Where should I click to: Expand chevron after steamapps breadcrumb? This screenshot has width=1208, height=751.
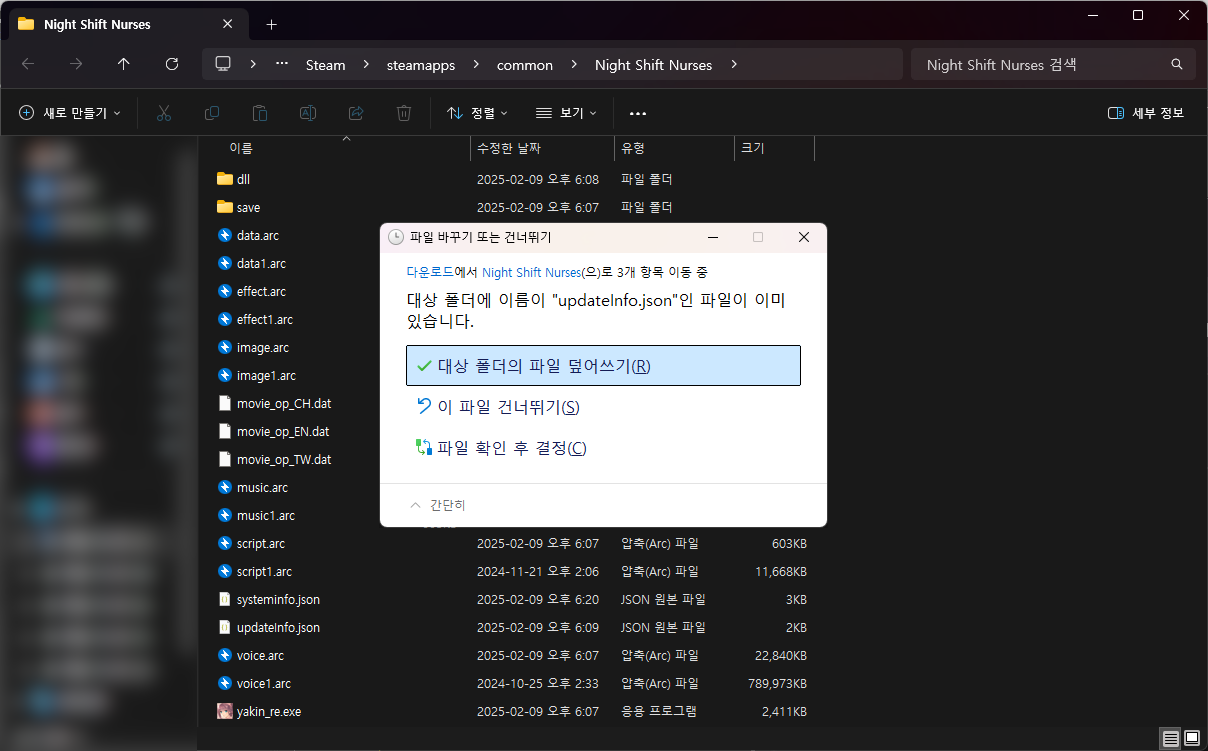(x=476, y=64)
